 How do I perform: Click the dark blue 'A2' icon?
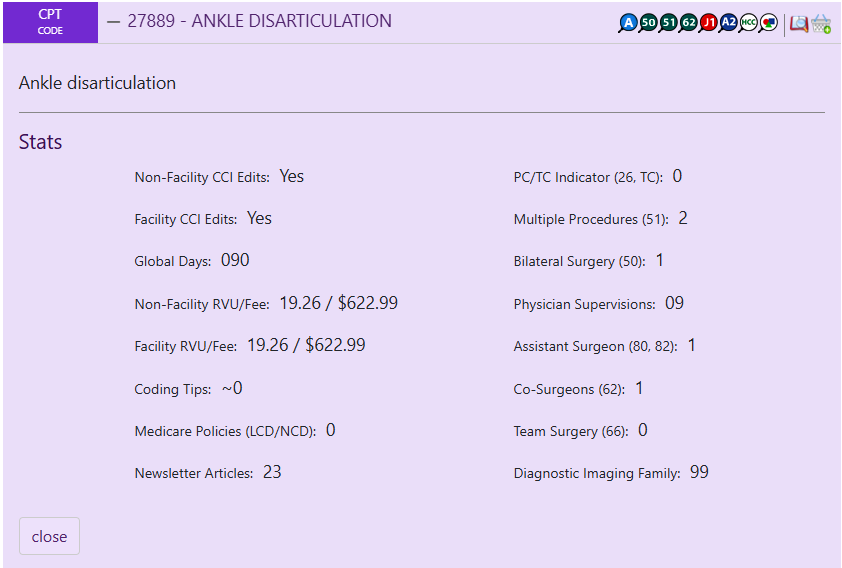[728, 22]
